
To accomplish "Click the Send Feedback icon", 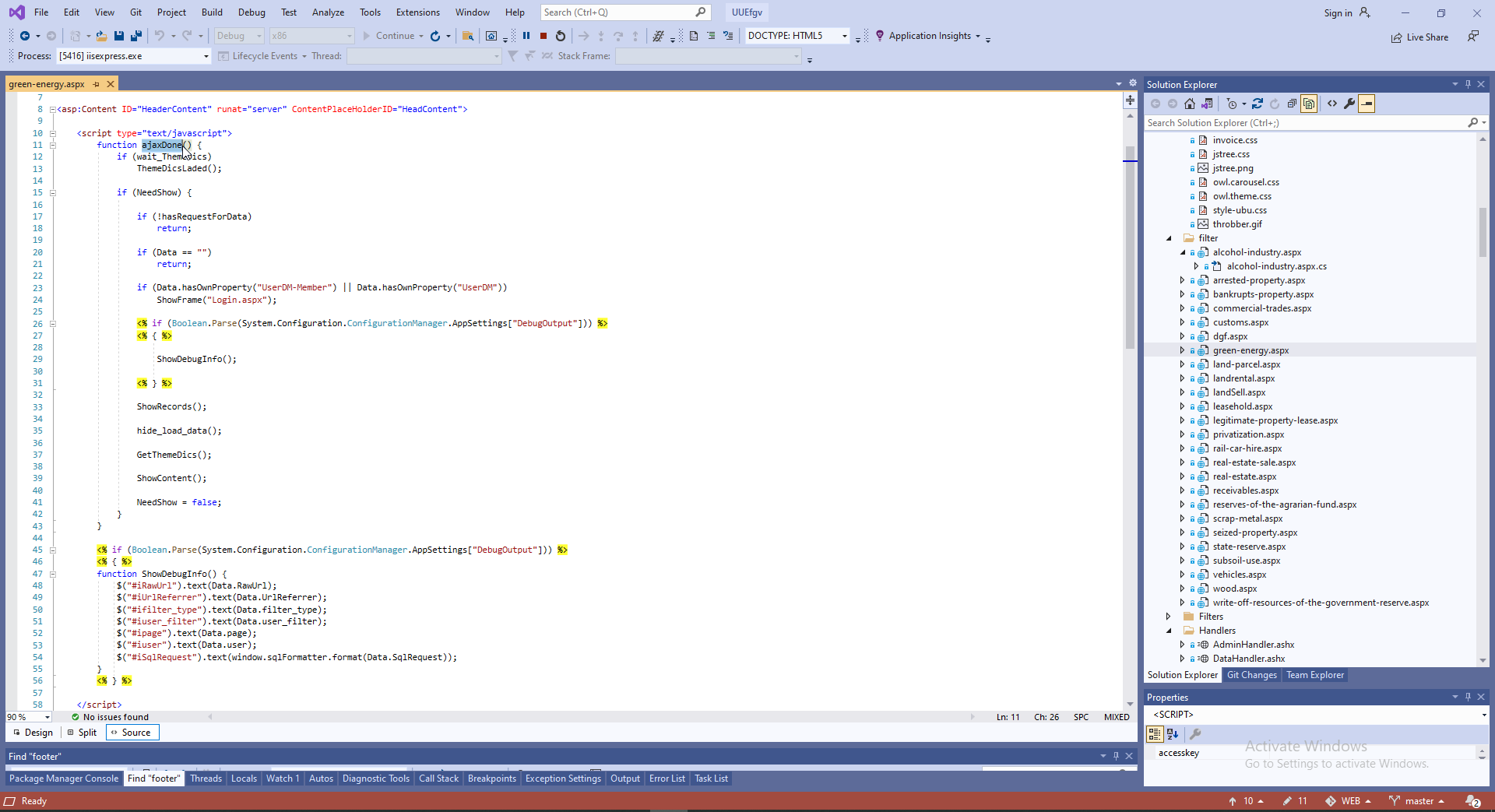I will coord(1472,37).
